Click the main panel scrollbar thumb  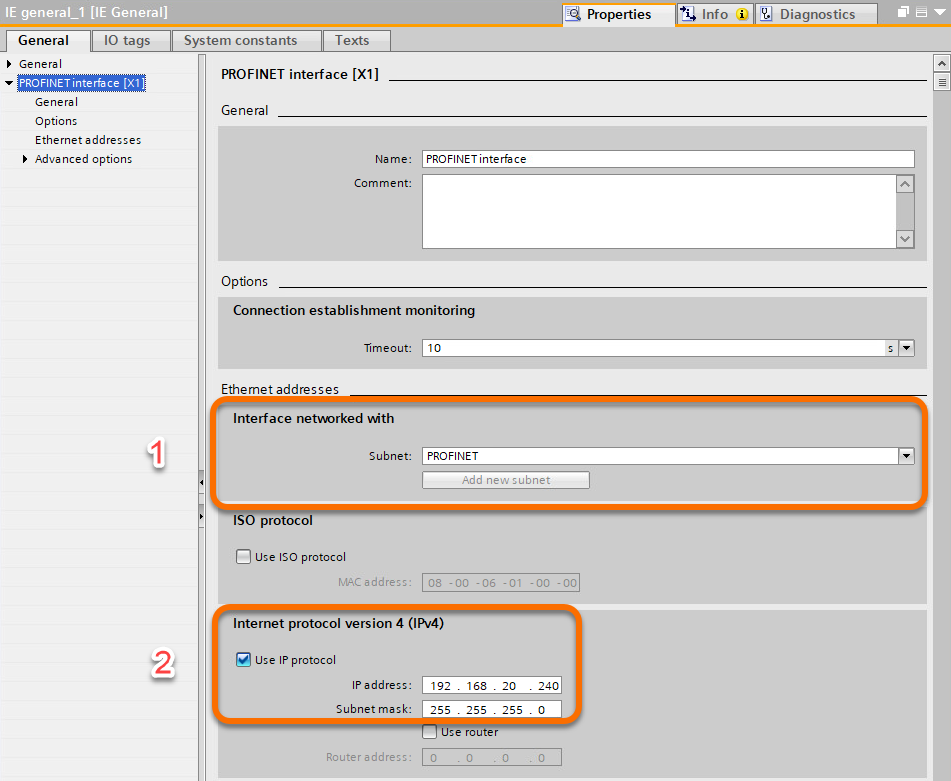point(941,82)
